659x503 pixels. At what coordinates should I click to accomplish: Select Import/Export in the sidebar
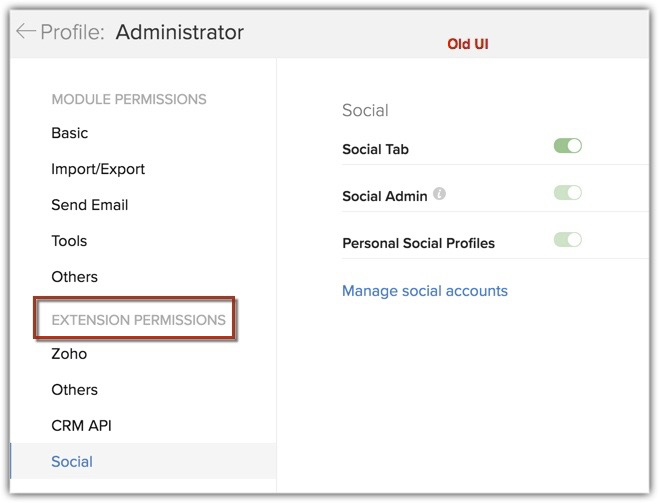pos(98,169)
